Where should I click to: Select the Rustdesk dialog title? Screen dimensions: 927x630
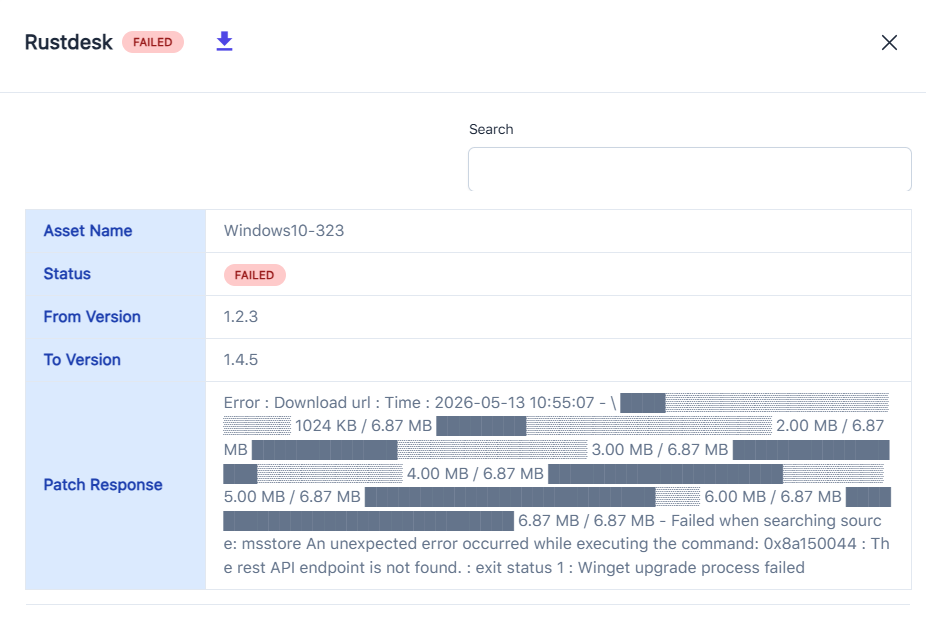69,42
